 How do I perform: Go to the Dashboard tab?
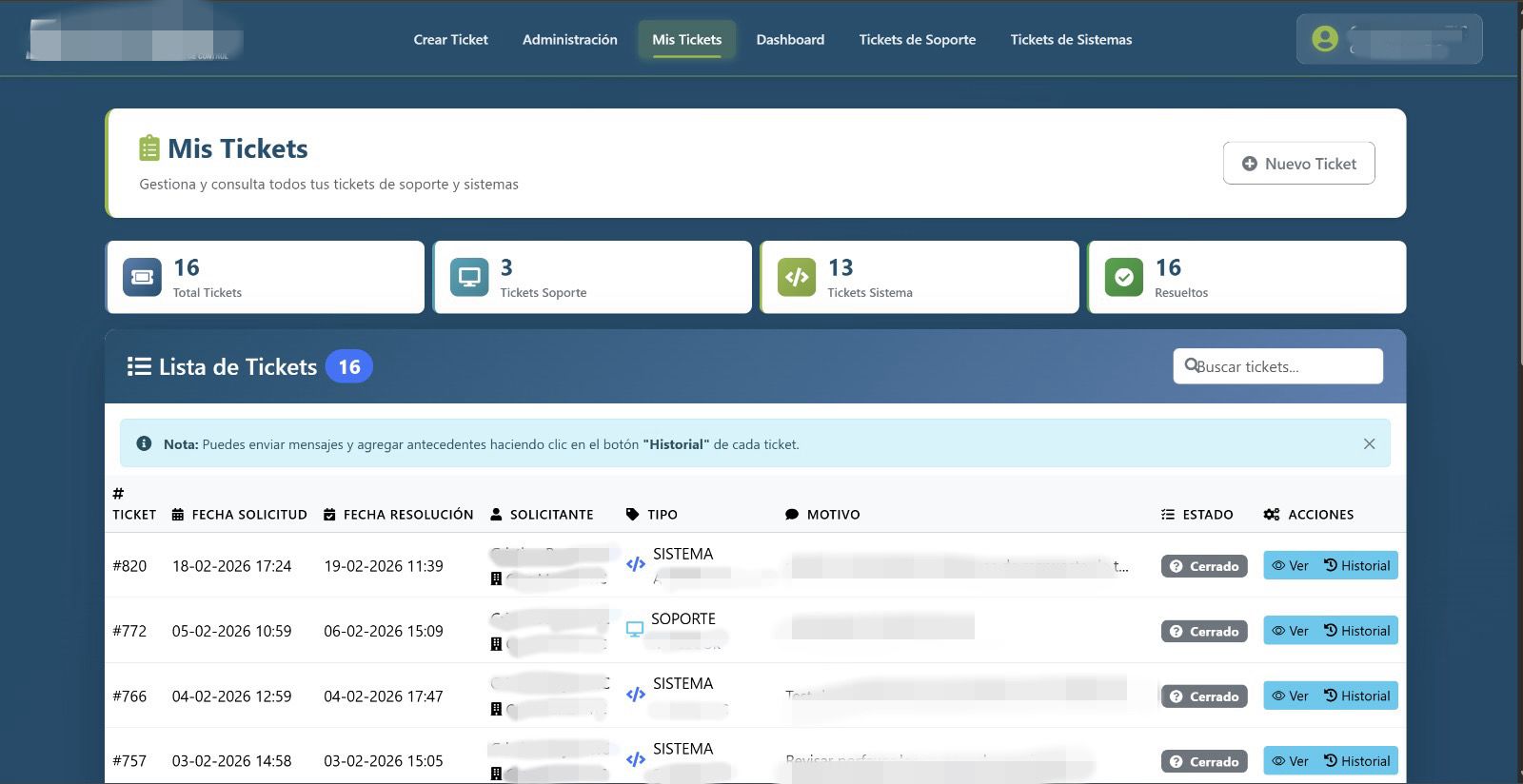[x=790, y=40]
